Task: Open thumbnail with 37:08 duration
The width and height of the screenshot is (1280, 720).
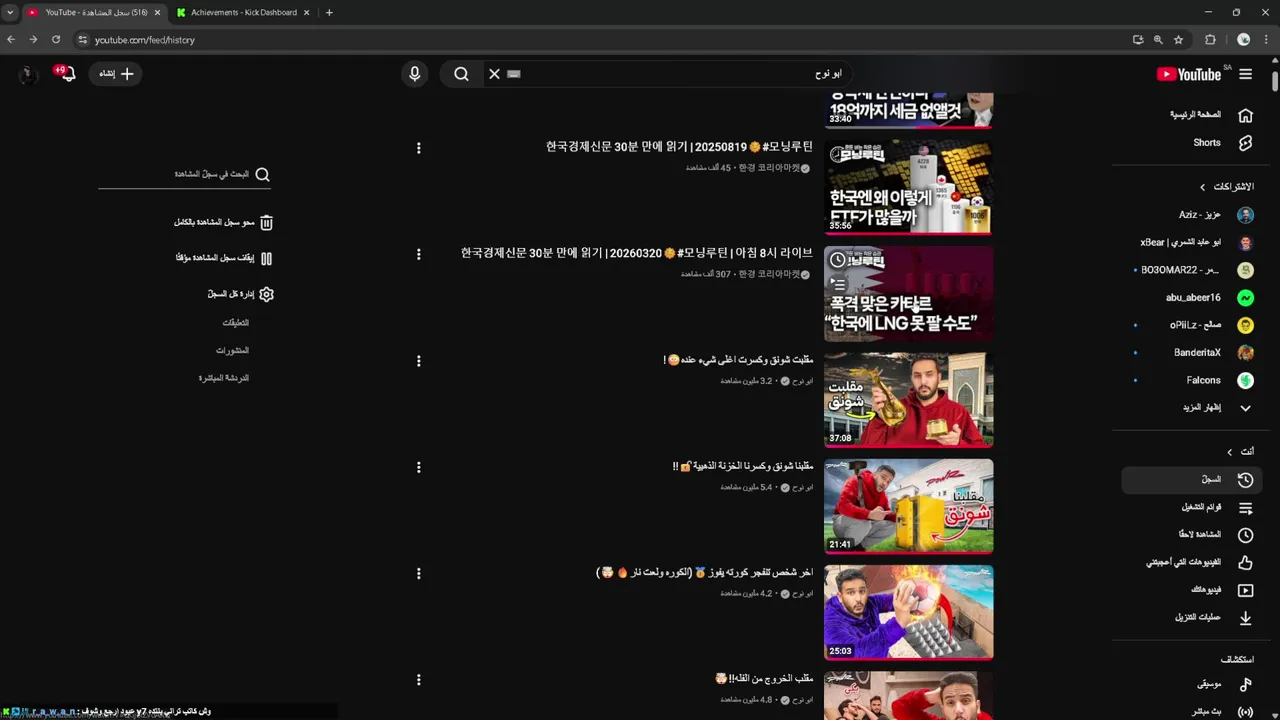Action: point(909,400)
